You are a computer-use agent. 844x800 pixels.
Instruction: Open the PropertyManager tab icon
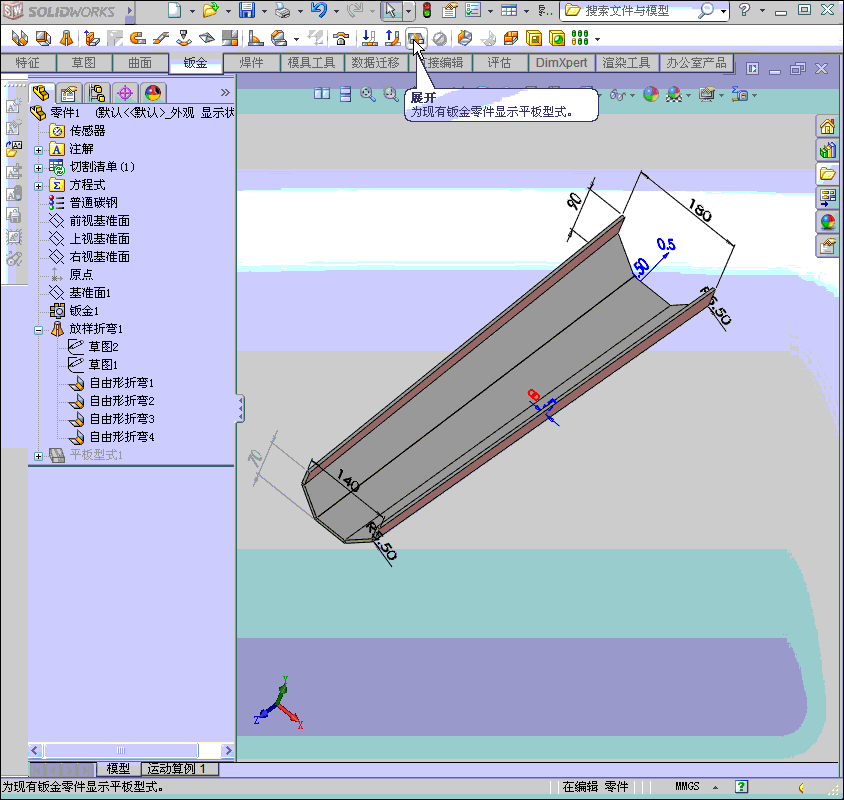pos(68,93)
